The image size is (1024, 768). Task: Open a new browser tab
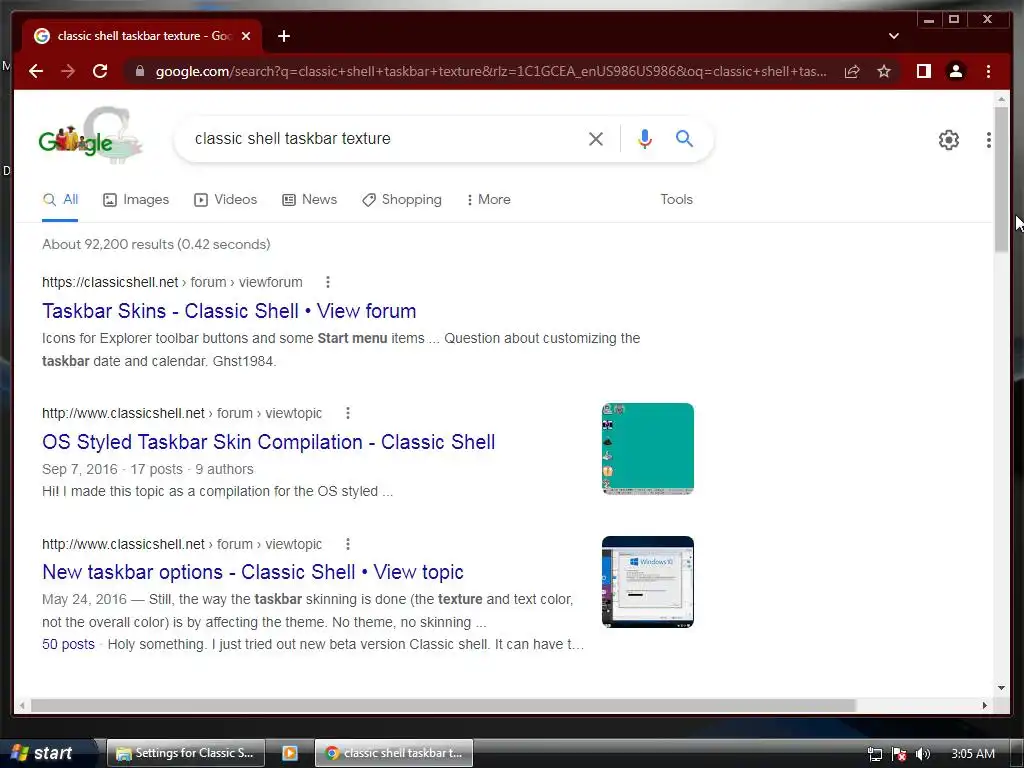point(283,36)
